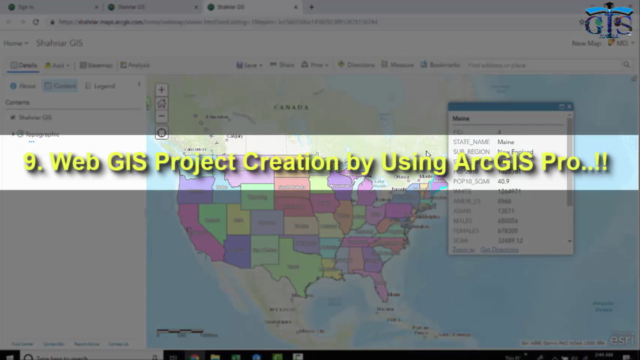Screen dimensions: 640x360
Task: Zoom in with the map plus button
Action: (x=161, y=90)
